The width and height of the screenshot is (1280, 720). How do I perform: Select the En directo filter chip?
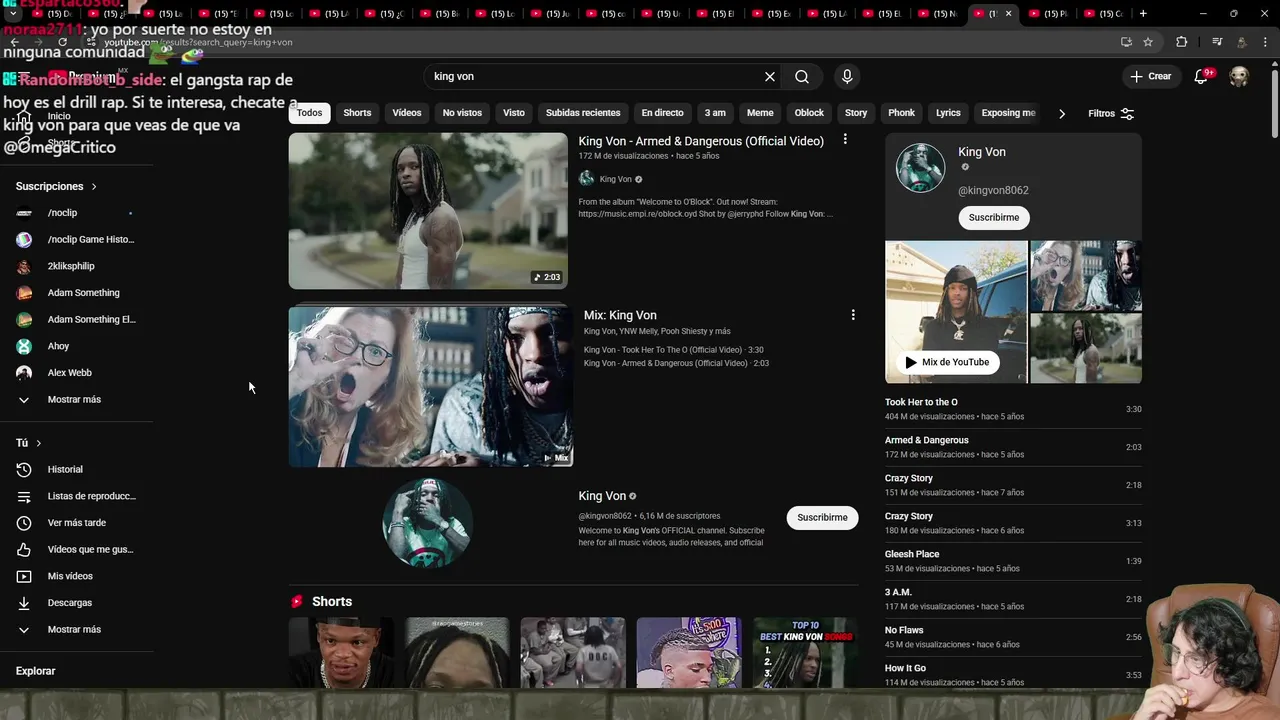click(x=663, y=113)
